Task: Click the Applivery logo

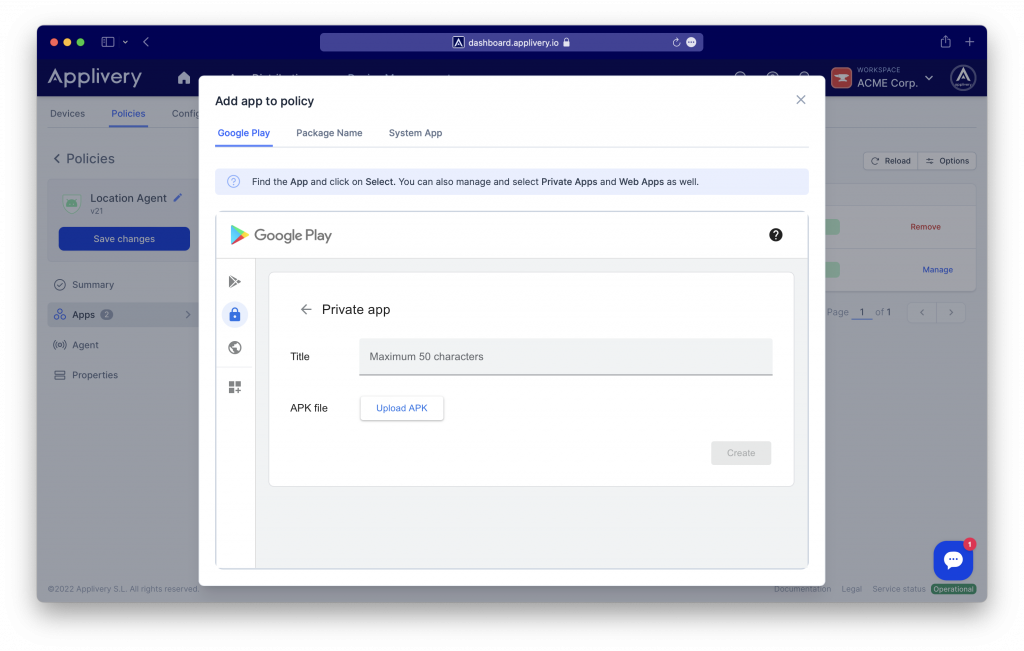Action: 95,78
